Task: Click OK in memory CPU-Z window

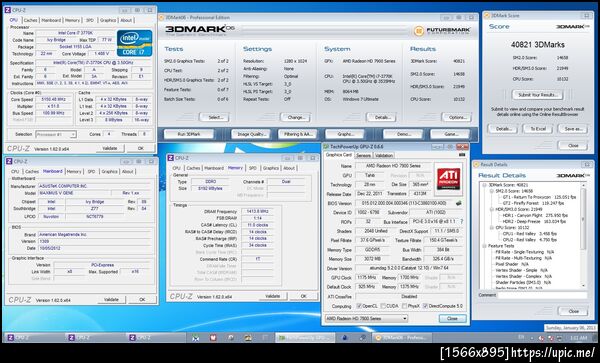Action: [303, 296]
